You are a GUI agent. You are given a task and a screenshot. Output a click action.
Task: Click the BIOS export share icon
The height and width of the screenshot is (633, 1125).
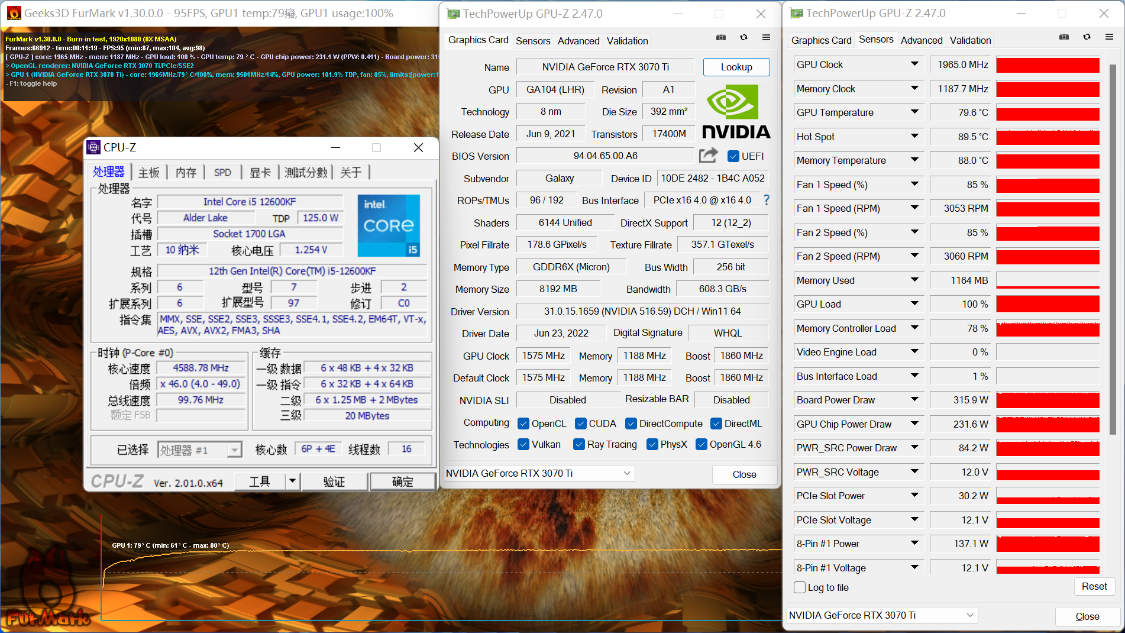(708, 156)
